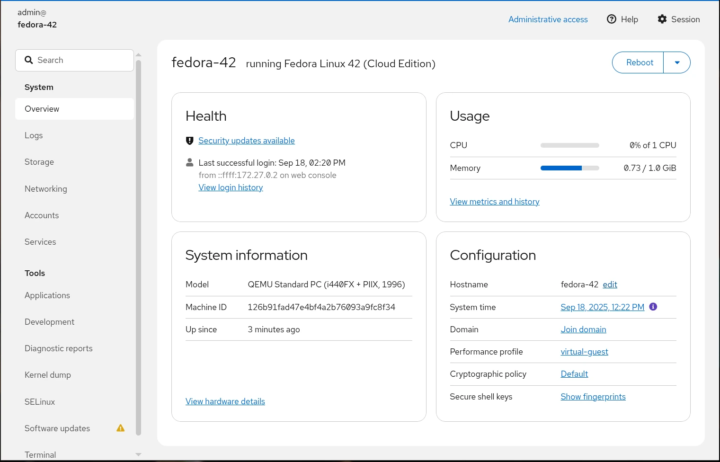Open Accounts in sidebar
The width and height of the screenshot is (720, 462).
pos(74,215)
